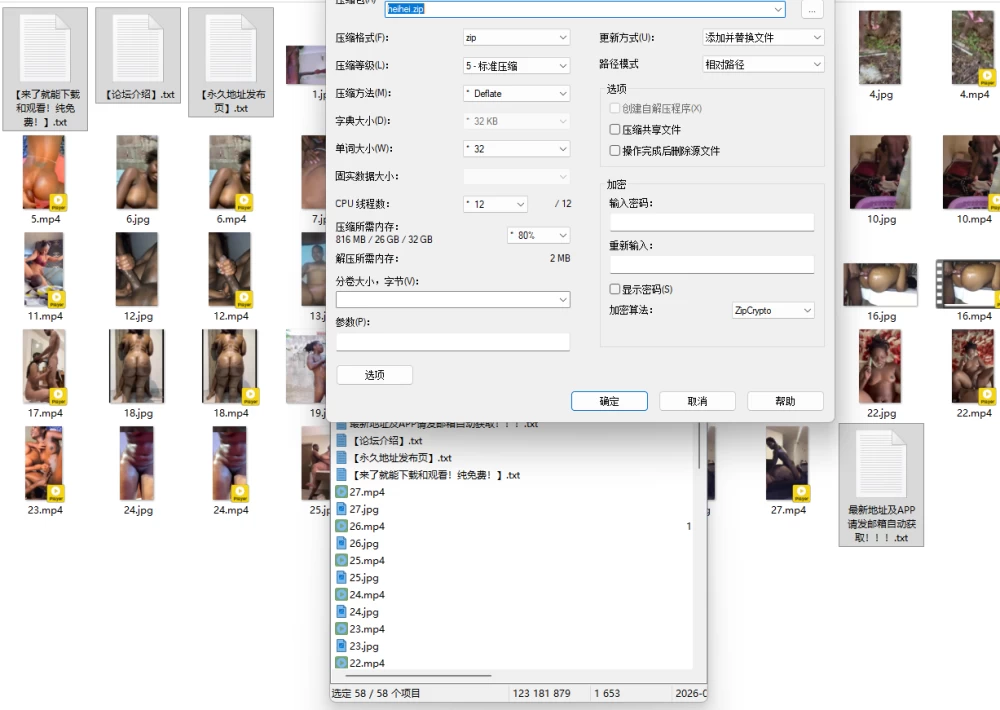The image size is (1000, 710).
Task: Open the CPU 线程数 dropdown showing 12
Action: 496,204
